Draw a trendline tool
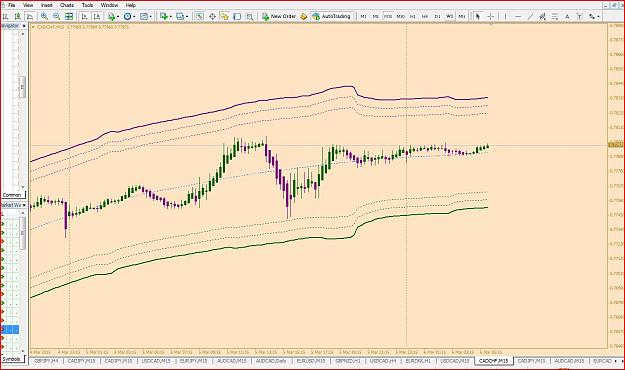Viewport: 625px width, 370px height. point(530,16)
